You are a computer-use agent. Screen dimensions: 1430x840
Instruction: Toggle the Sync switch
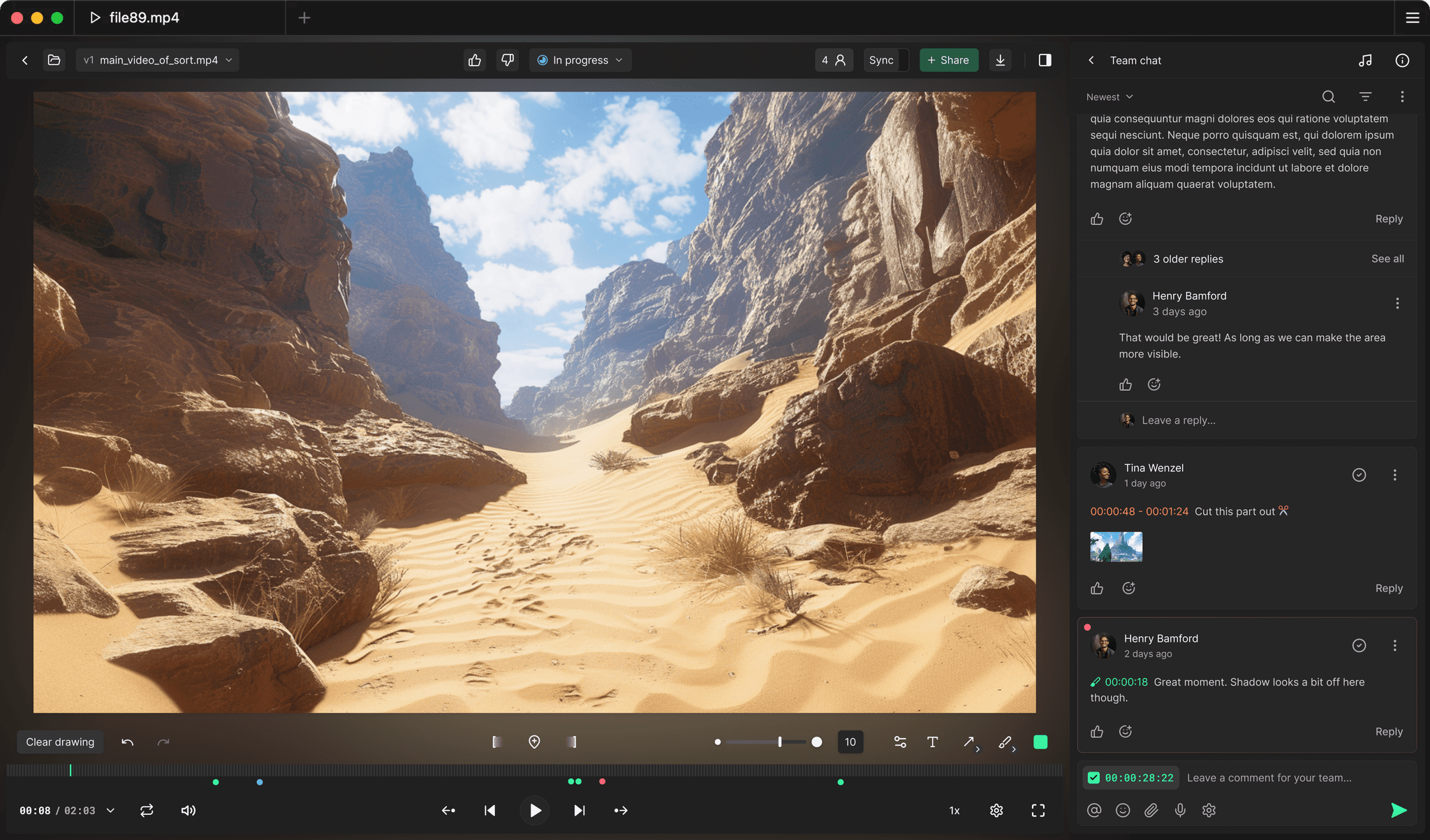(x=886, y=60)
